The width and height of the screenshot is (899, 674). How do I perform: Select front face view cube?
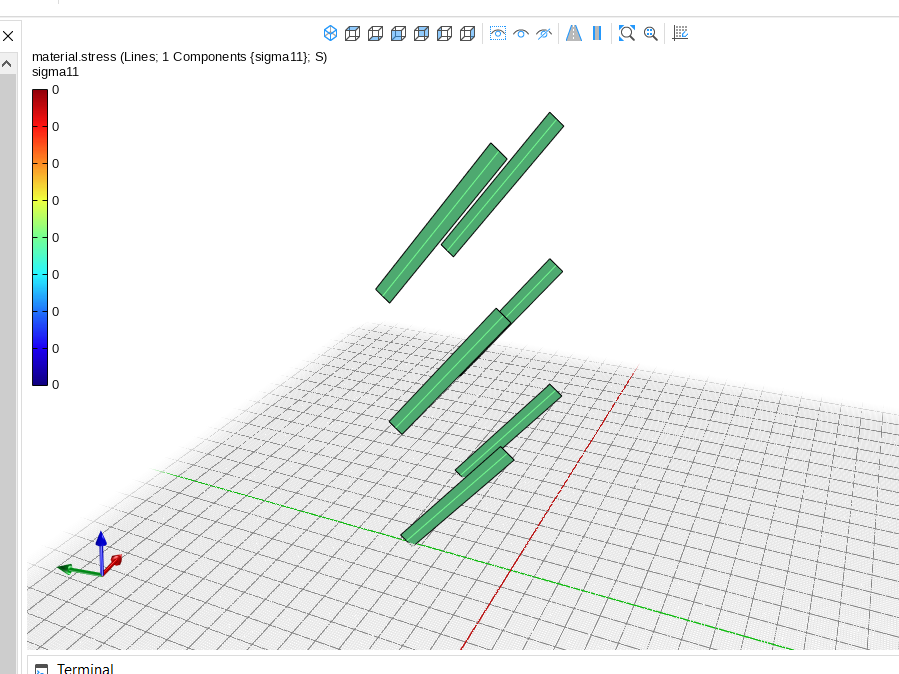(398, 33)
